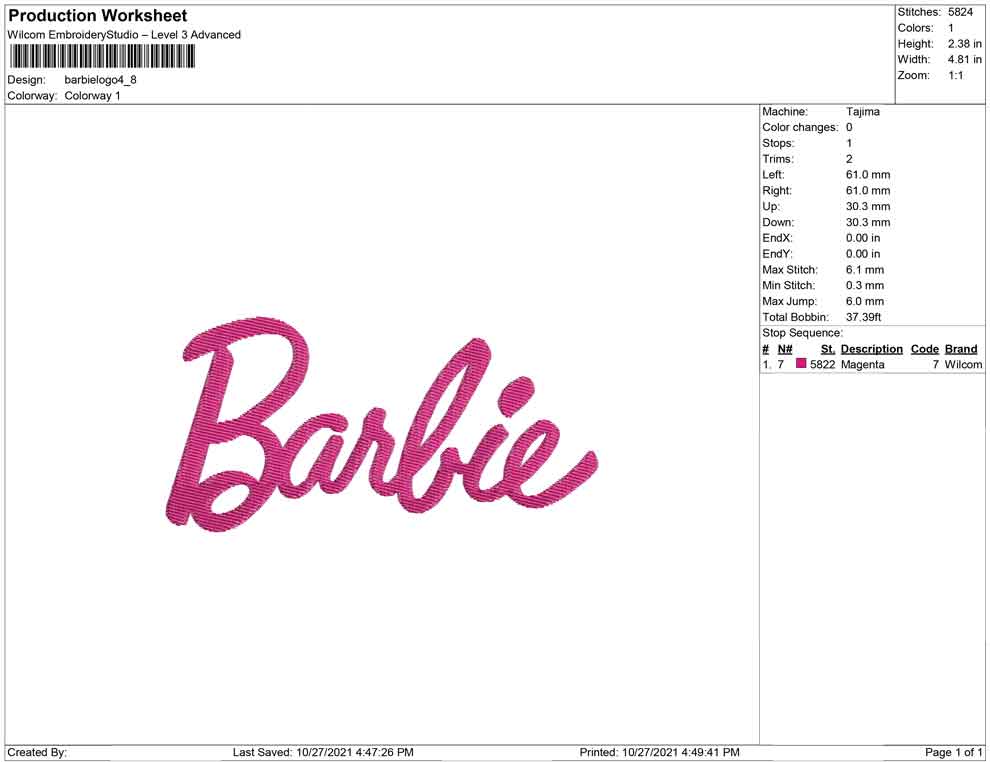990x762 pixels.
Task: Select 'Wilcom EmbroideryStudio – Level 3 Advanced' text
Action: tap(124, 35)
